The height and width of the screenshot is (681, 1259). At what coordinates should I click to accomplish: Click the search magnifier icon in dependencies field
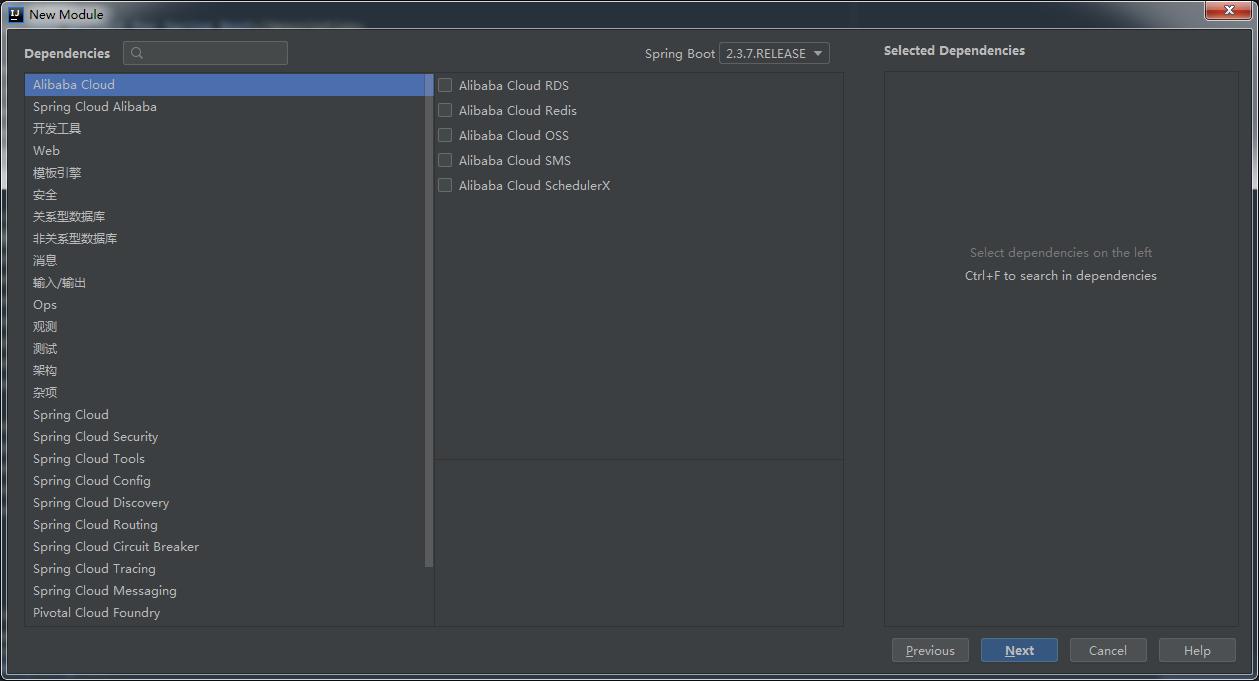click(137, 53)
